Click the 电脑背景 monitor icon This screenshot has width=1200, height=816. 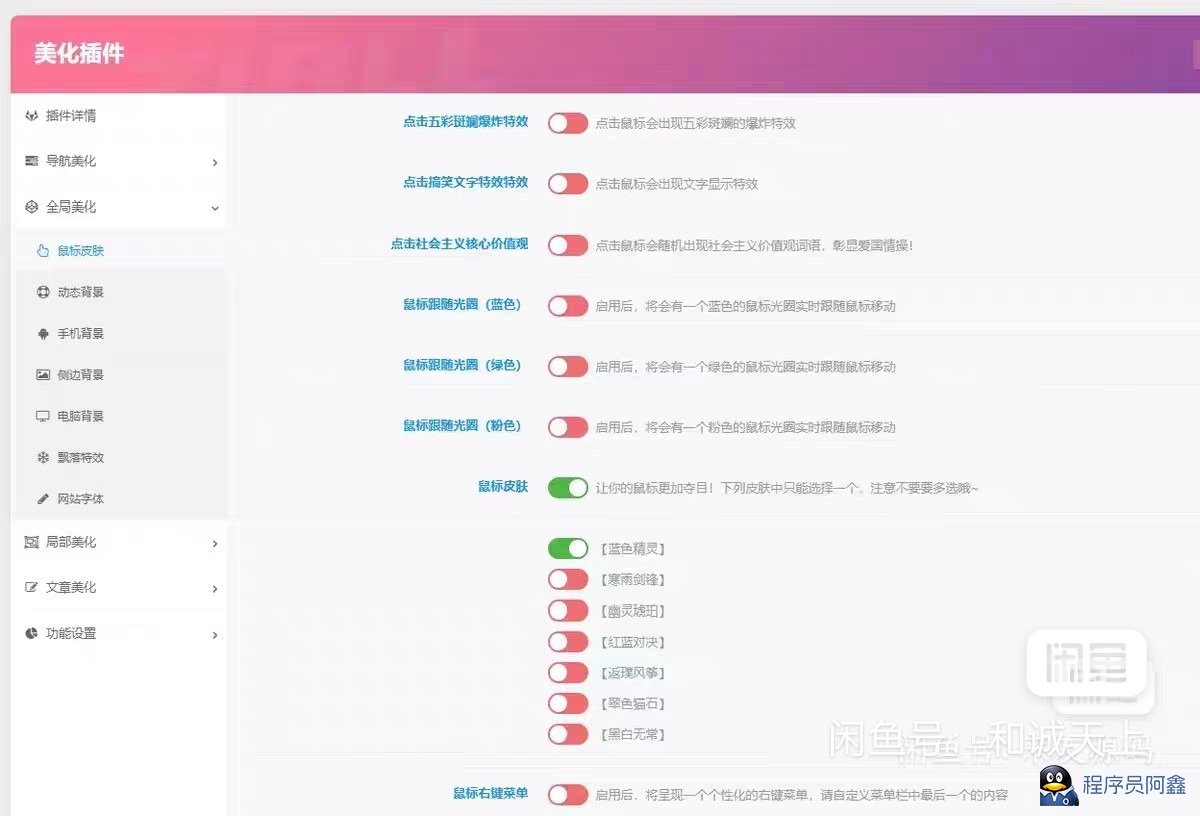43,416
